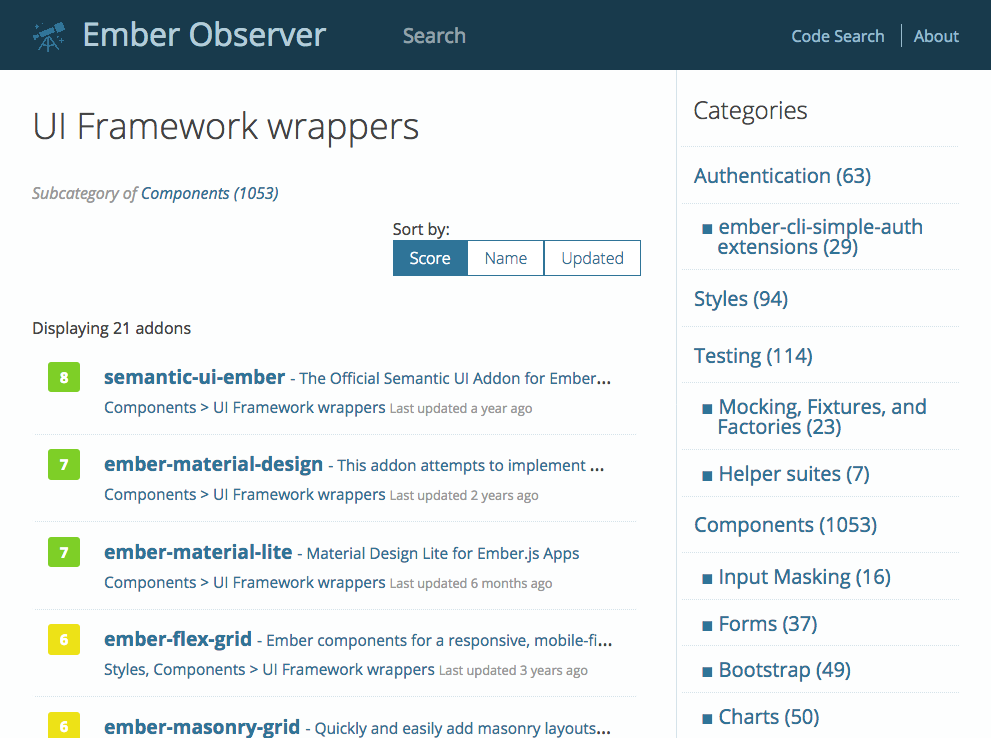Go to parent category Components (1053)
991x738 pixels.
[x=209, y=193]
